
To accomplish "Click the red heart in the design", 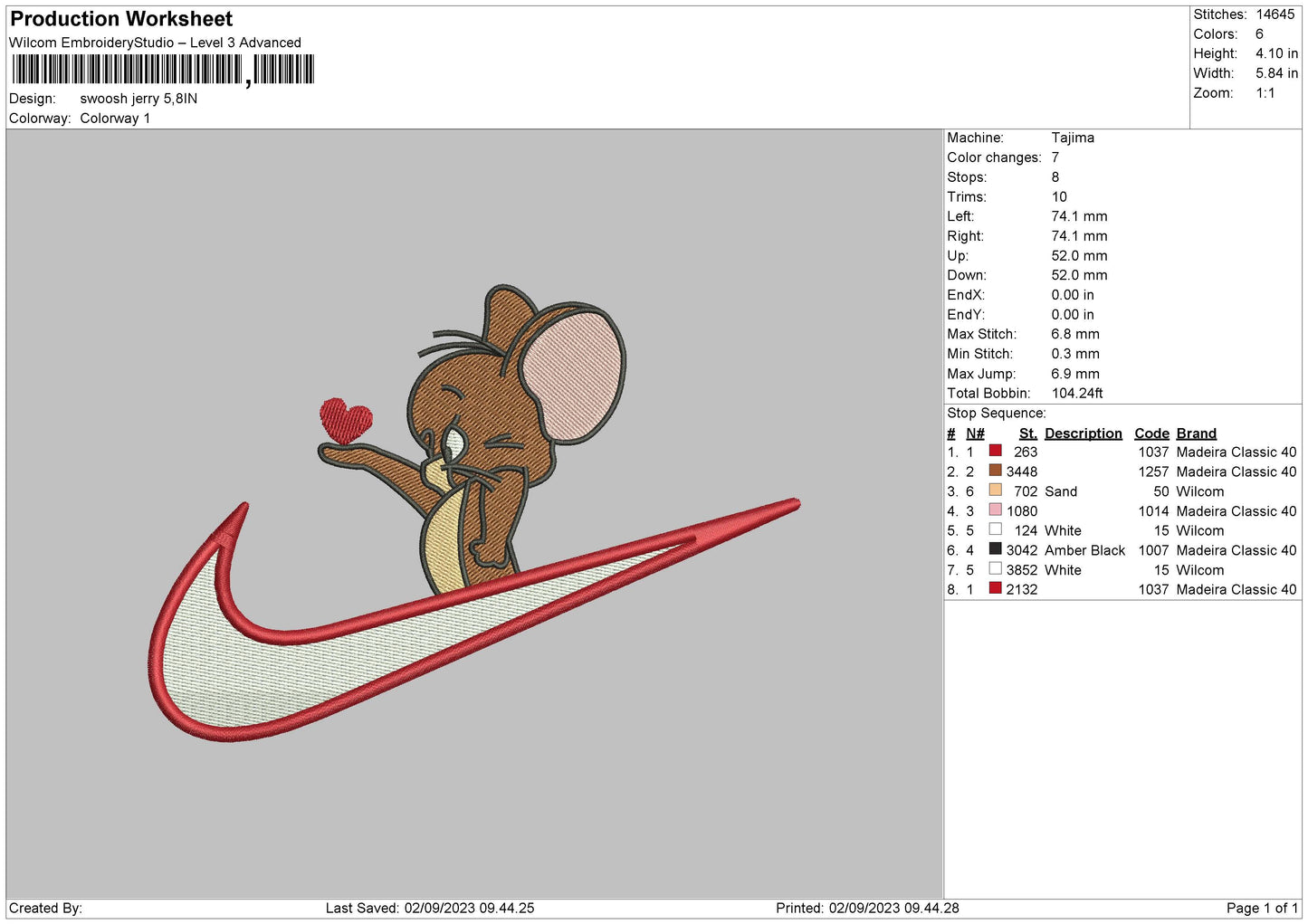I will coord(346,421).
